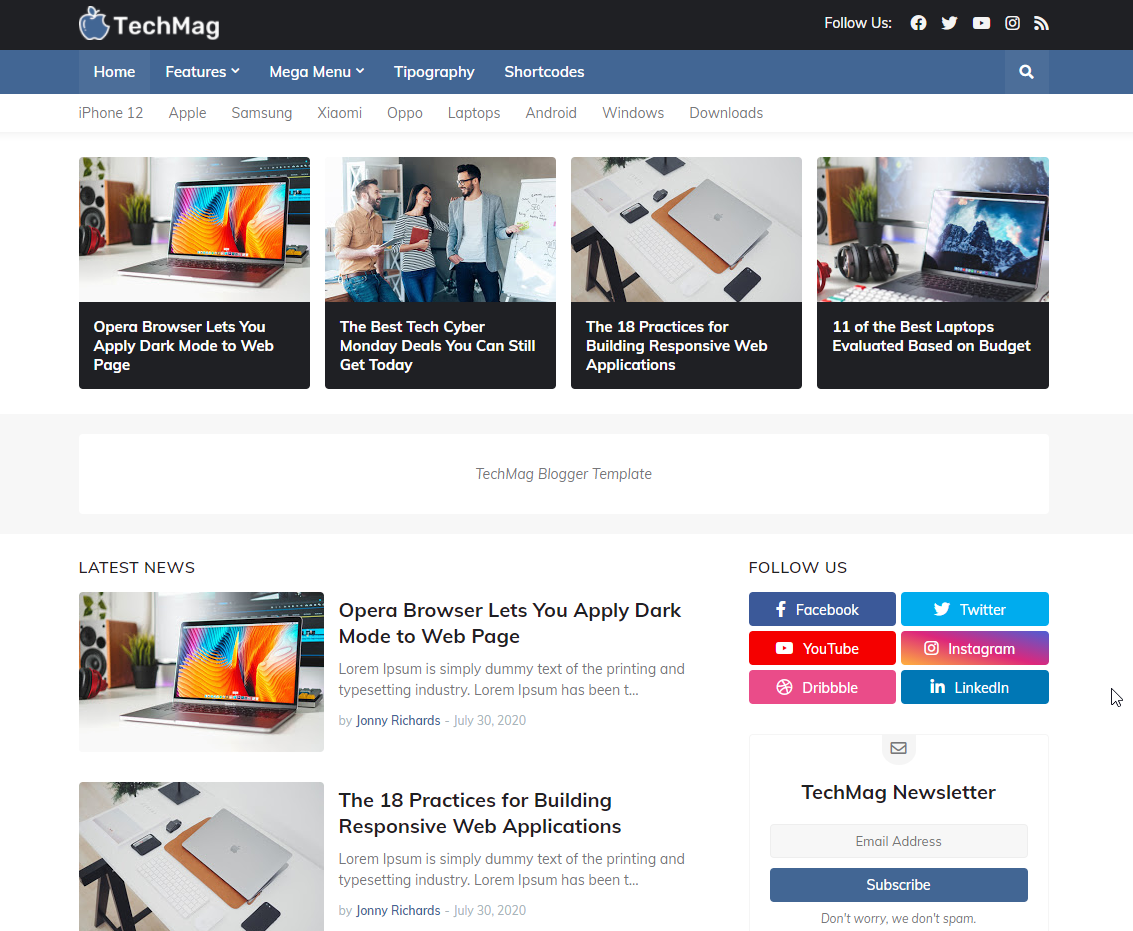Select the Oppo category link
1133x931 pixels.
(x=405, y=113)
